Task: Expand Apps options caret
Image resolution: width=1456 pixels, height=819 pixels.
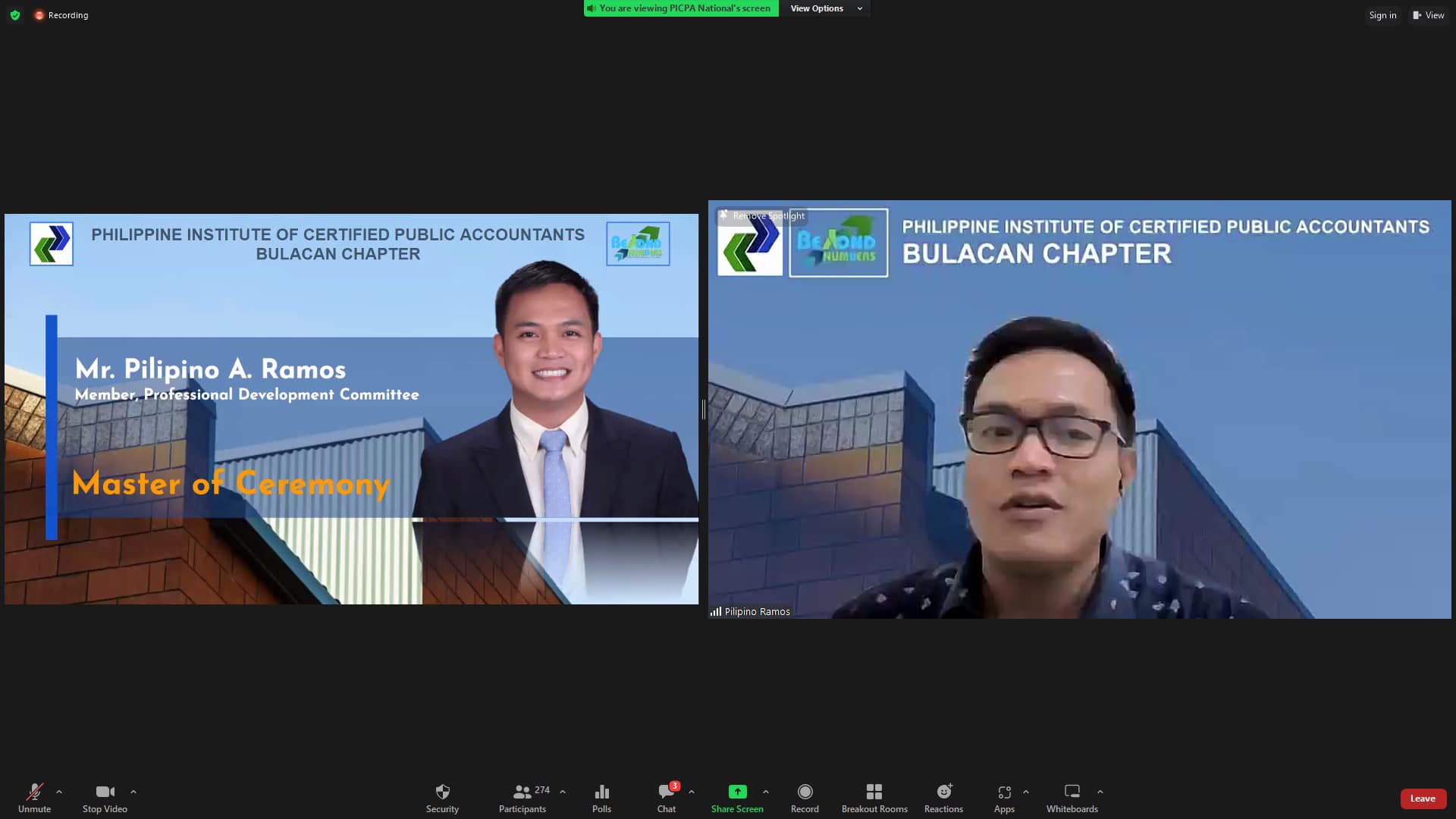Action: point(1026,792)
